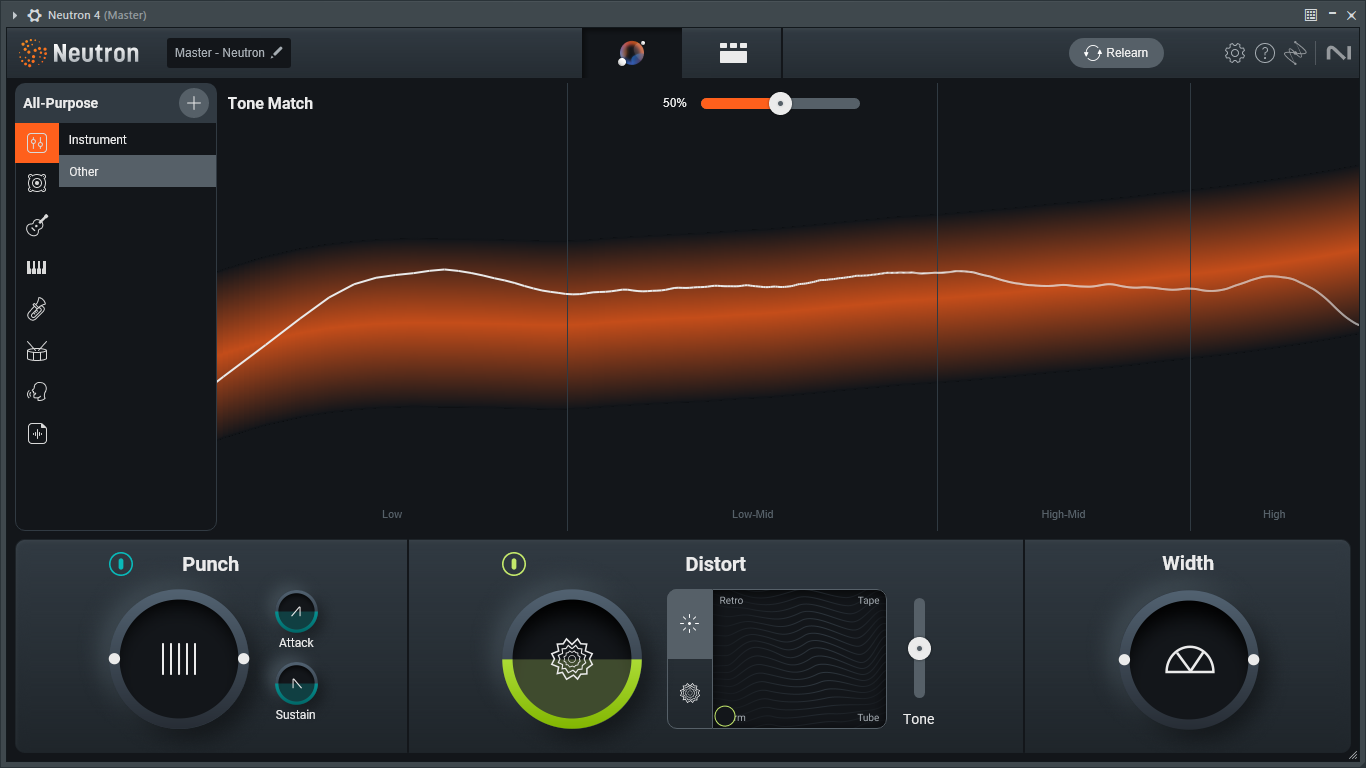Open the audio file reference icon

pos(36,433)
